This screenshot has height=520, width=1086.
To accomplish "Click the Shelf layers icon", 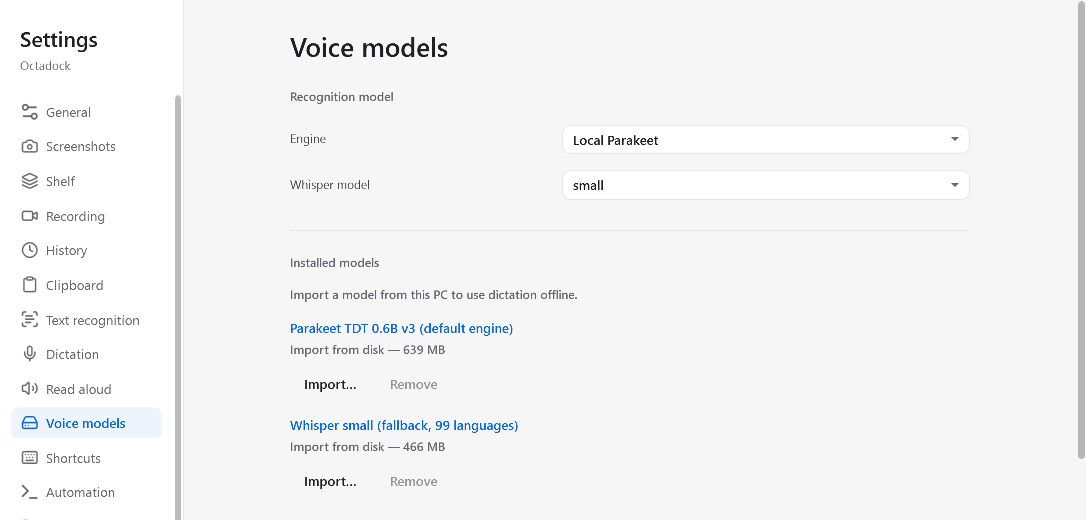I will click(x=29, y=181).
